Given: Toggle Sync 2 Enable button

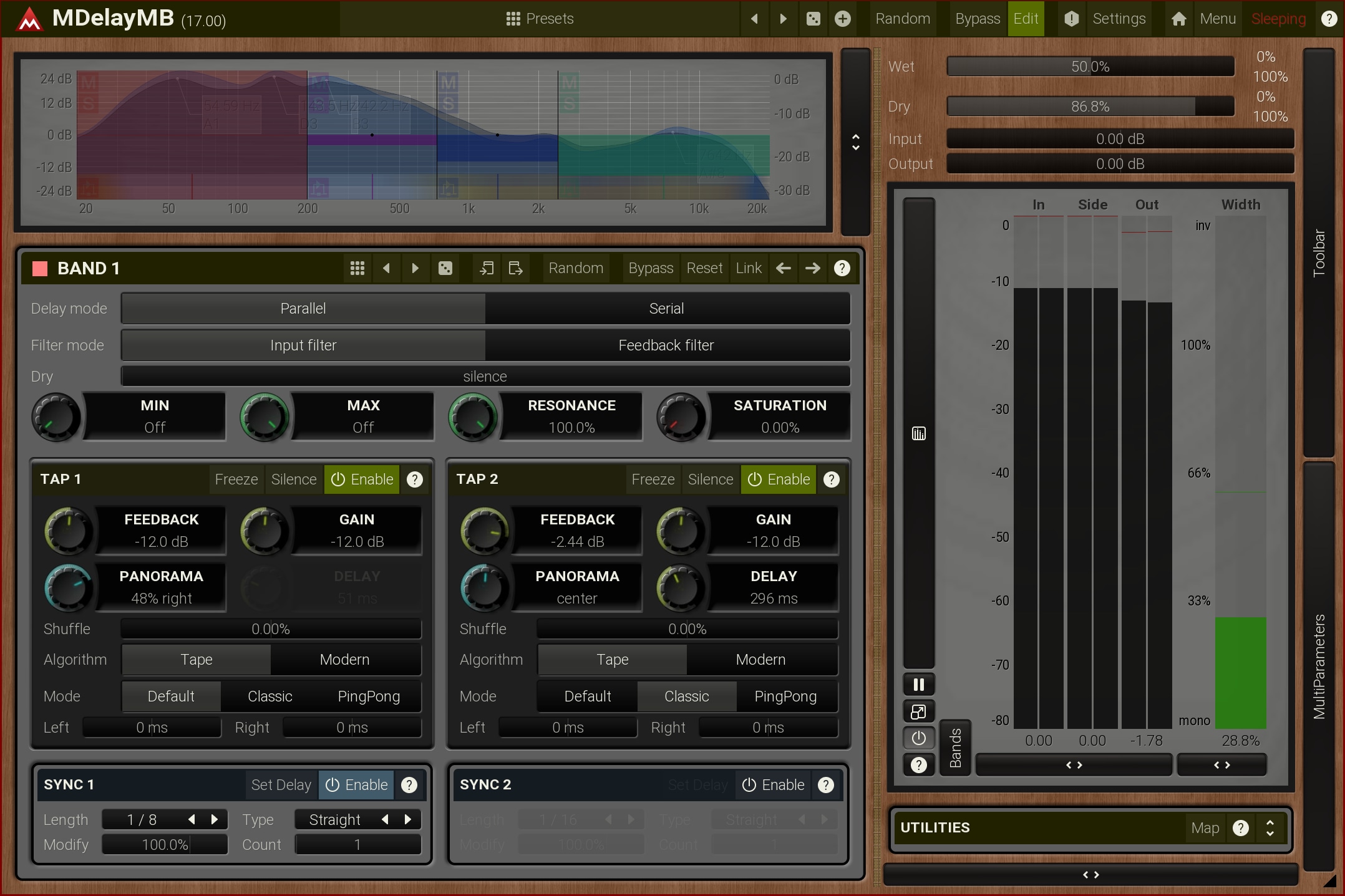Looking at the screenshot, I should (773, 785).
